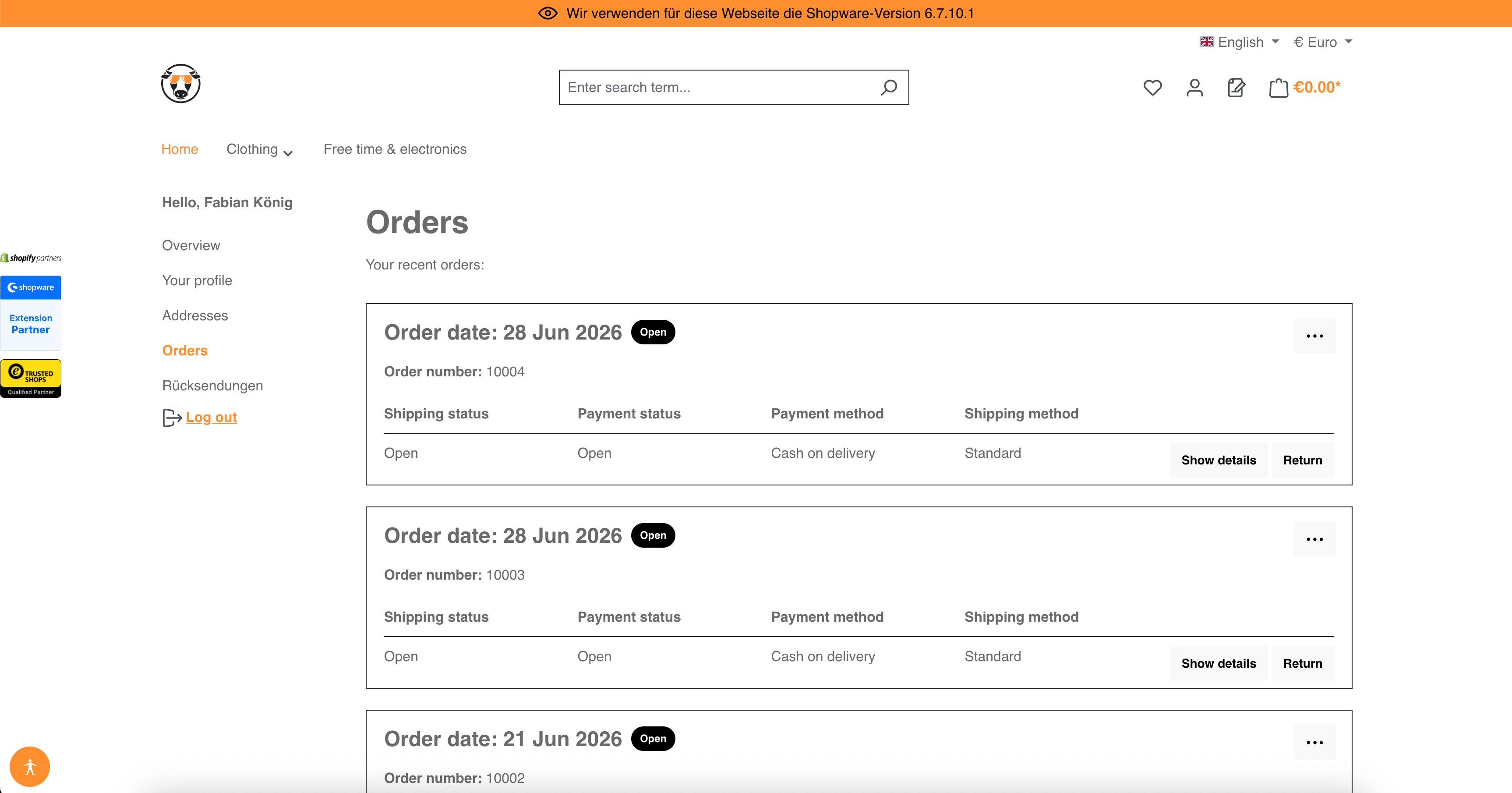Viewport: 1512px width, 793px height.
Task: Click the Open badge on order 10004
Action: (x=653, y=332)
